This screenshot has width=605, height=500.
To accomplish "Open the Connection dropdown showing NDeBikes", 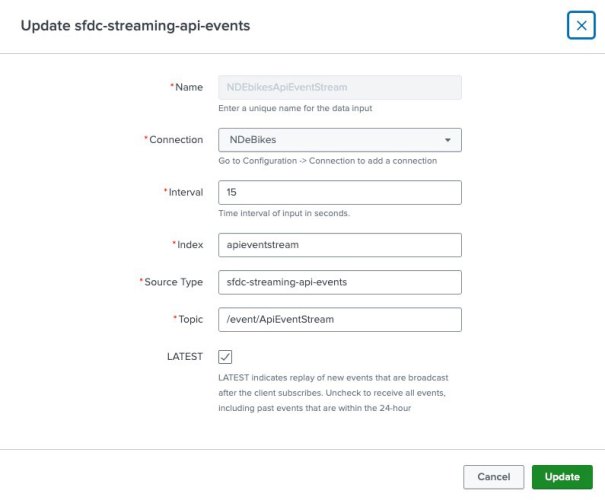I will click(x=340, y=140).
